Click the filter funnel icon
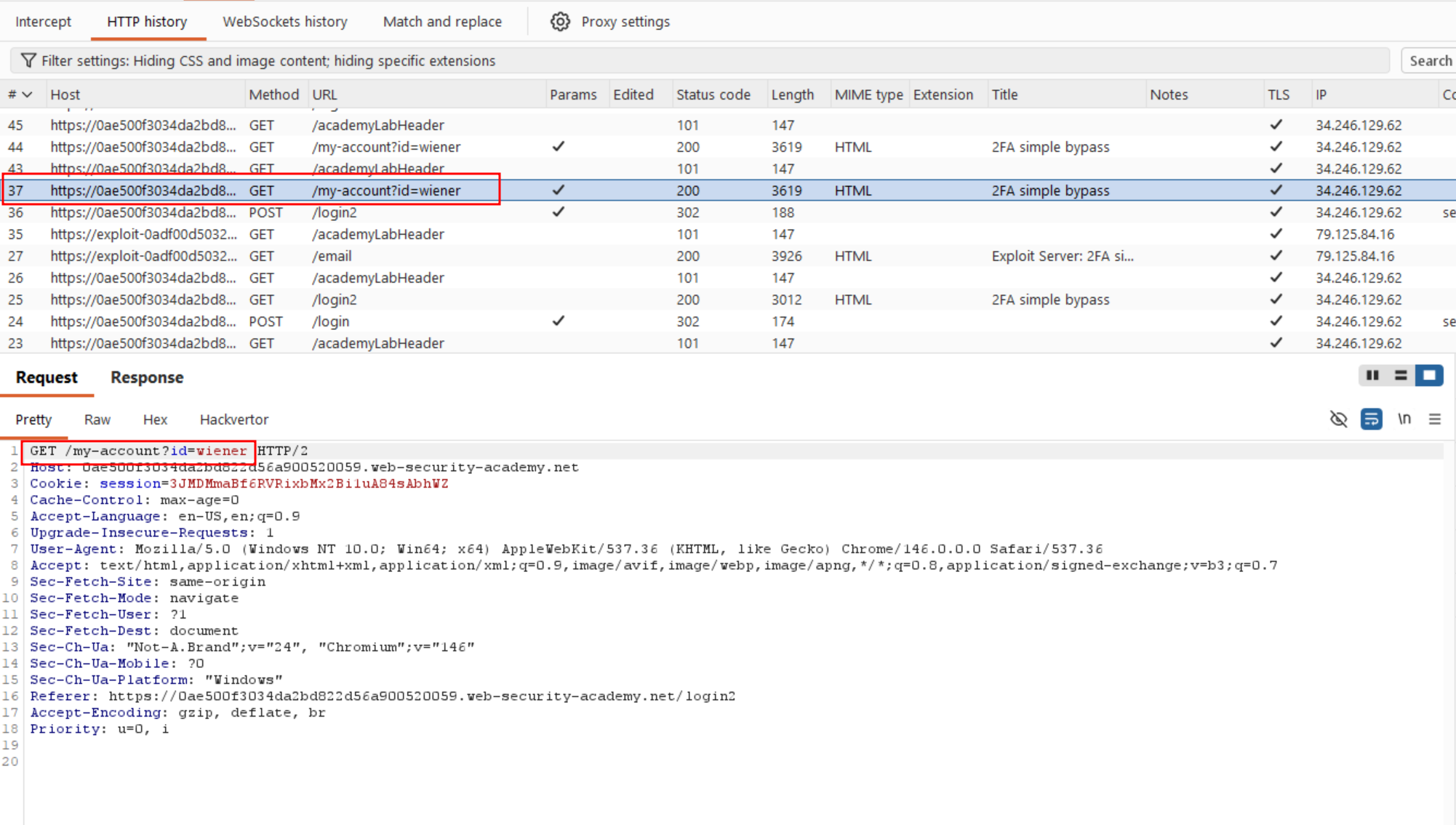The image size is (1456, 825). click(x=28, y=60)
